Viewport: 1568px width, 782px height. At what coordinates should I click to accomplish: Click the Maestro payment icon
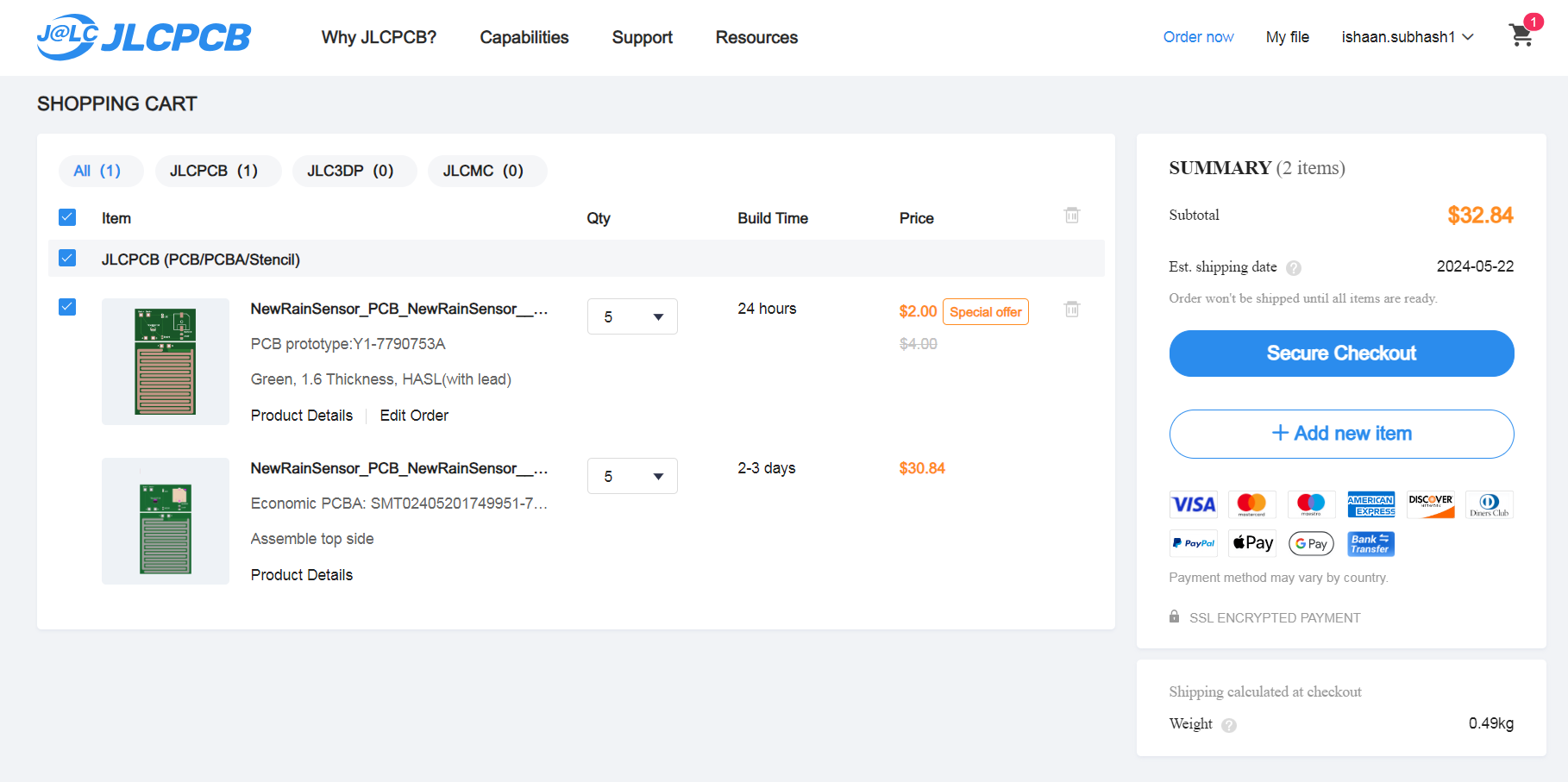pos(1311,504)
